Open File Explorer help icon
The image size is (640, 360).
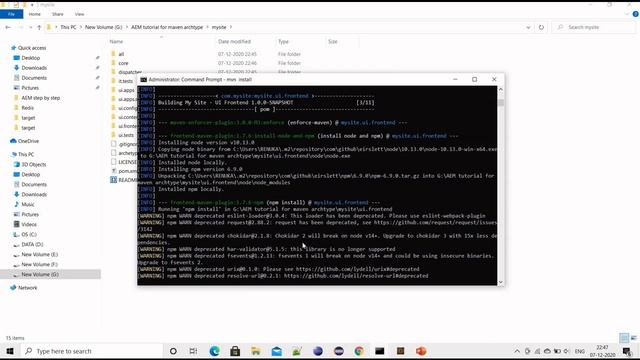point(636,14)
